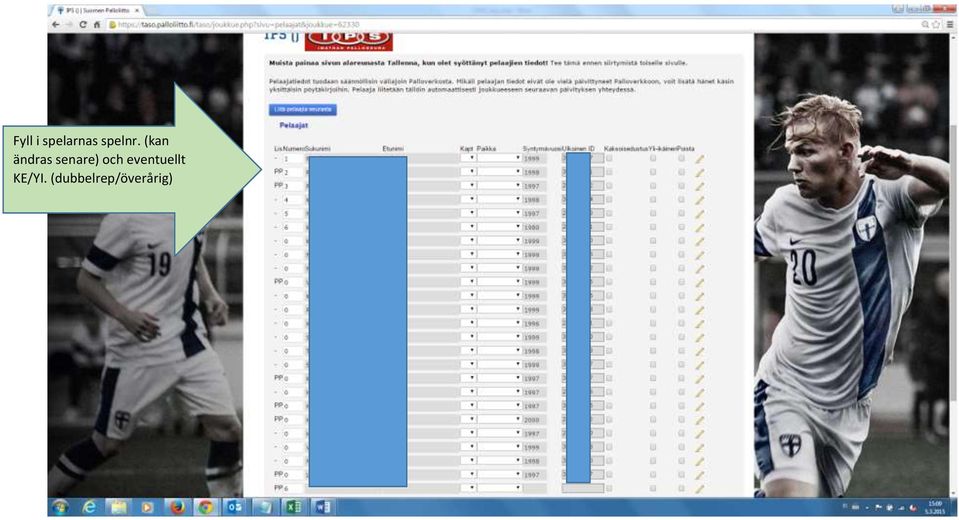
Task: Open Word from the Windows taskbar
Action: click(x=323, y=507)
